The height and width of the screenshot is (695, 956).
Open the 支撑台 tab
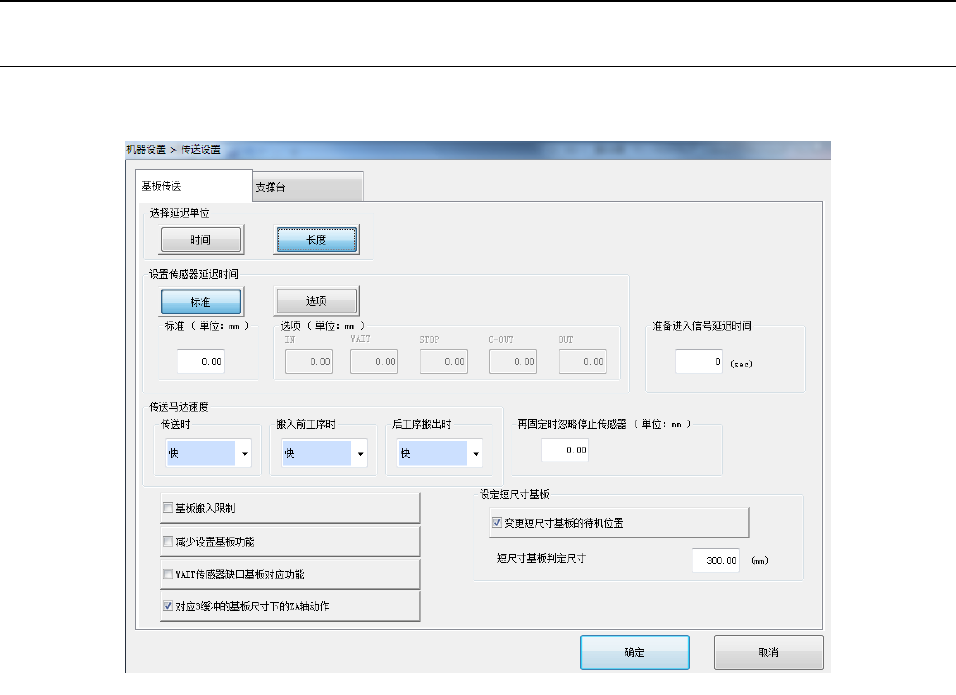coord(308,187)
